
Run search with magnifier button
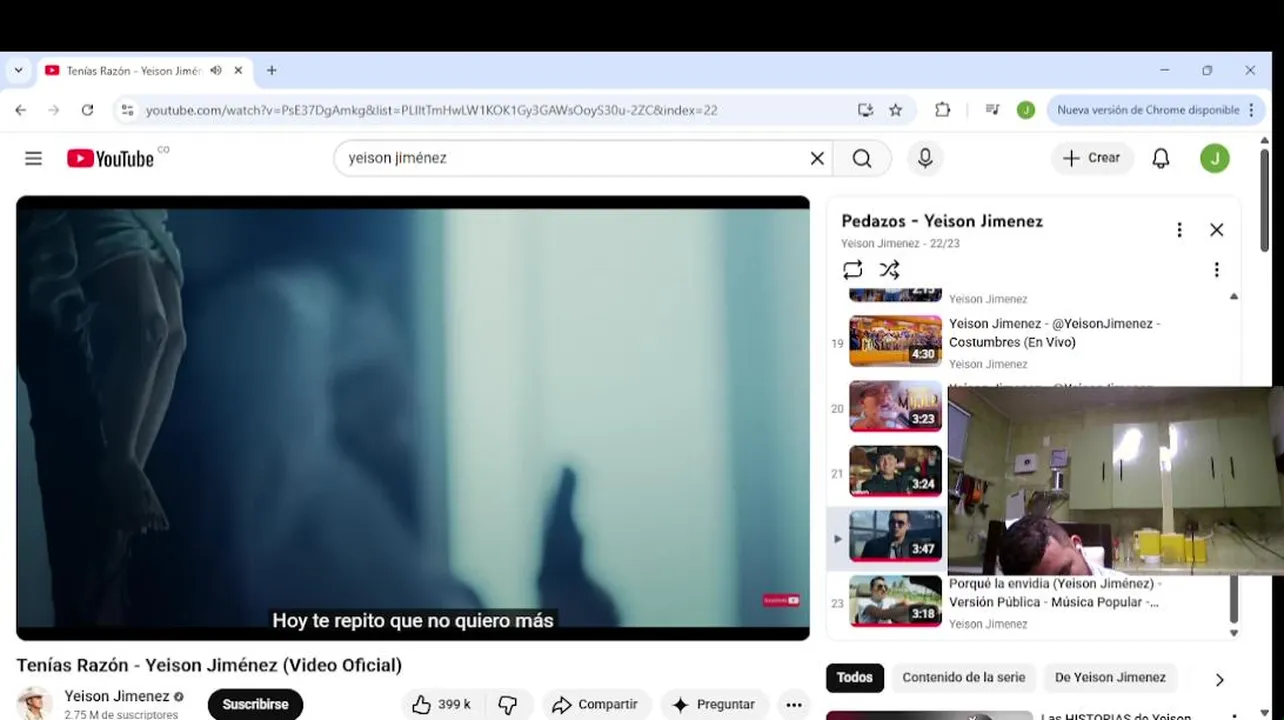point(862,158)
